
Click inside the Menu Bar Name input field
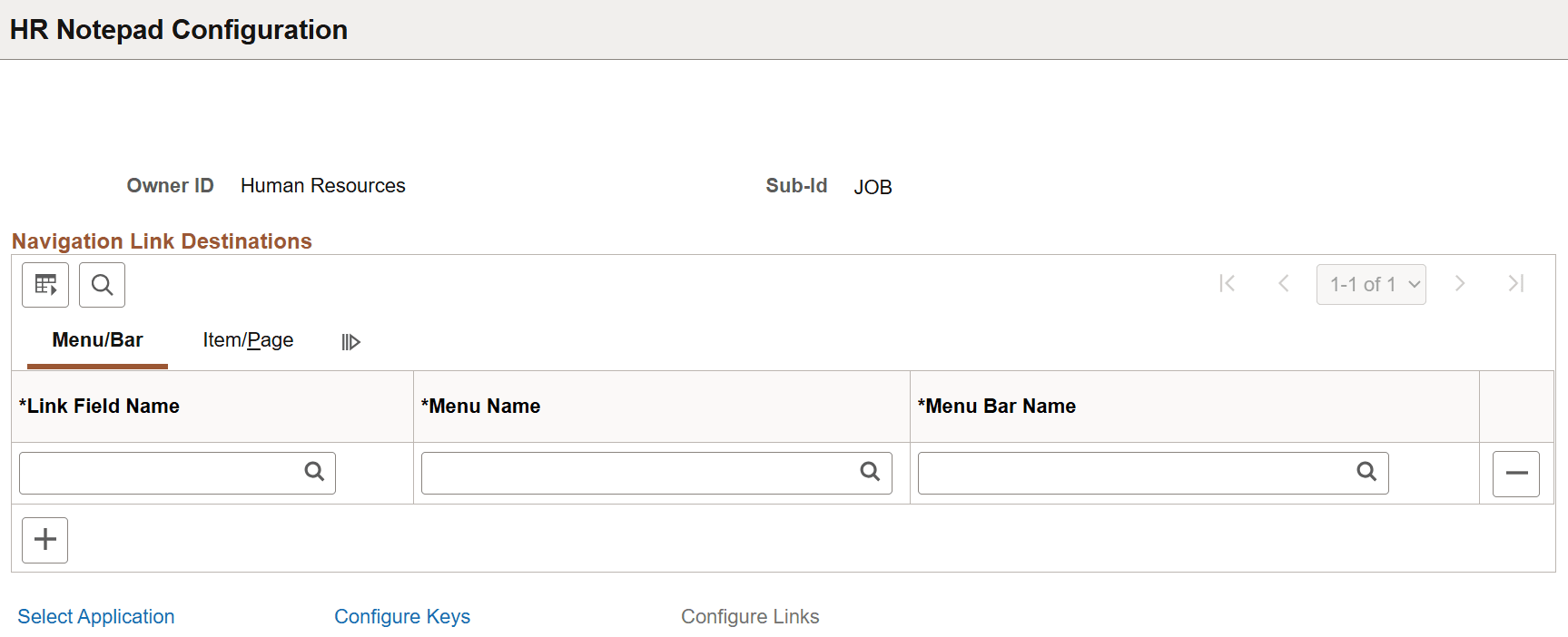(x=1135, y=472)
